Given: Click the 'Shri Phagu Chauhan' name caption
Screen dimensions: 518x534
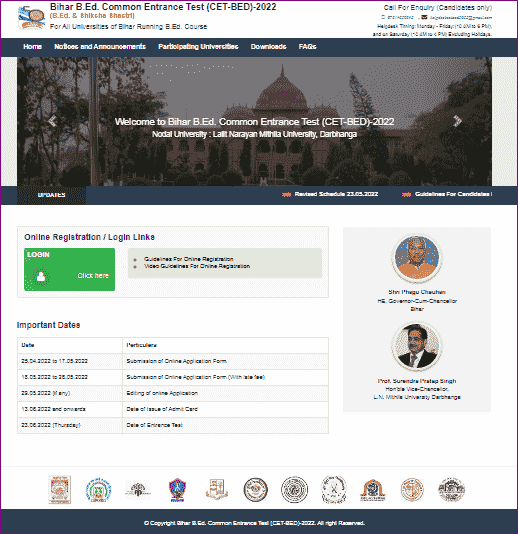Looking at the screenshot, I should coord(417,292).
